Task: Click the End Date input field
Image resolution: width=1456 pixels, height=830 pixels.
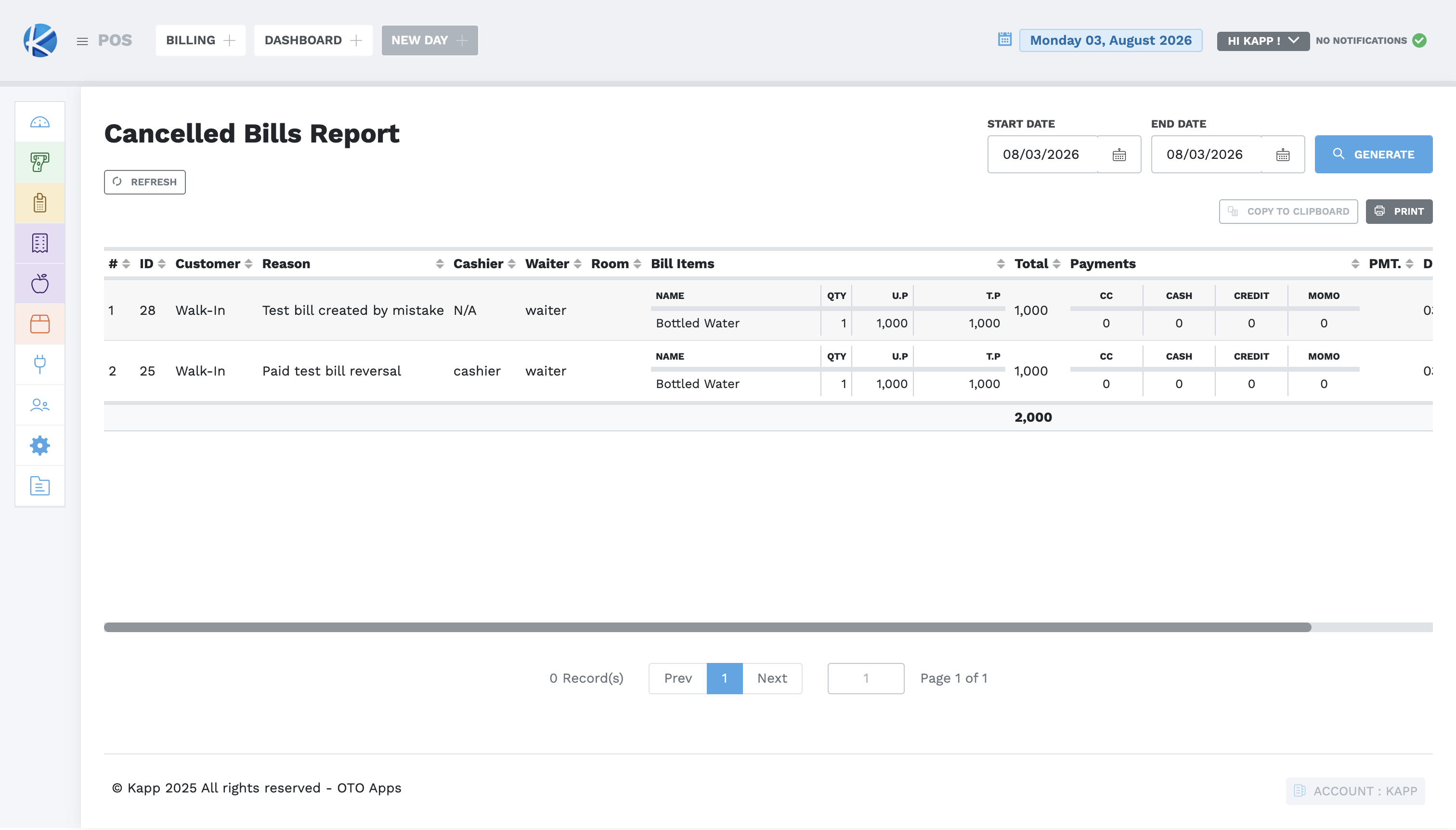Action: [x=1206, y=155]
